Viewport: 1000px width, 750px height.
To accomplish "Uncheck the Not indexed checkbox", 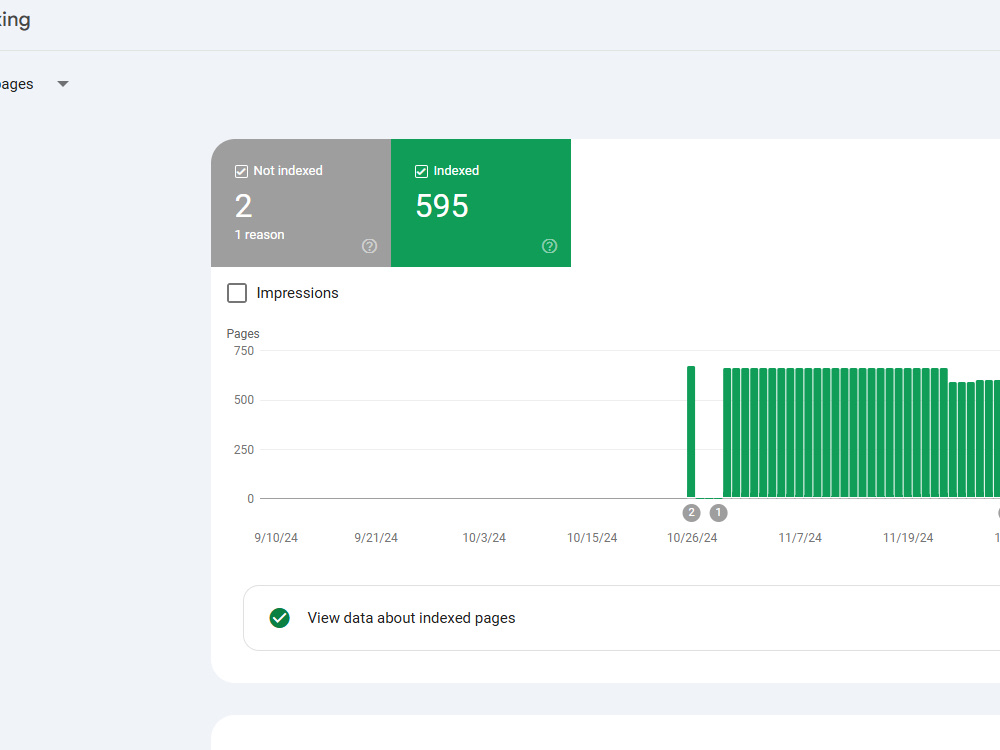I will [x=241, y=171].
